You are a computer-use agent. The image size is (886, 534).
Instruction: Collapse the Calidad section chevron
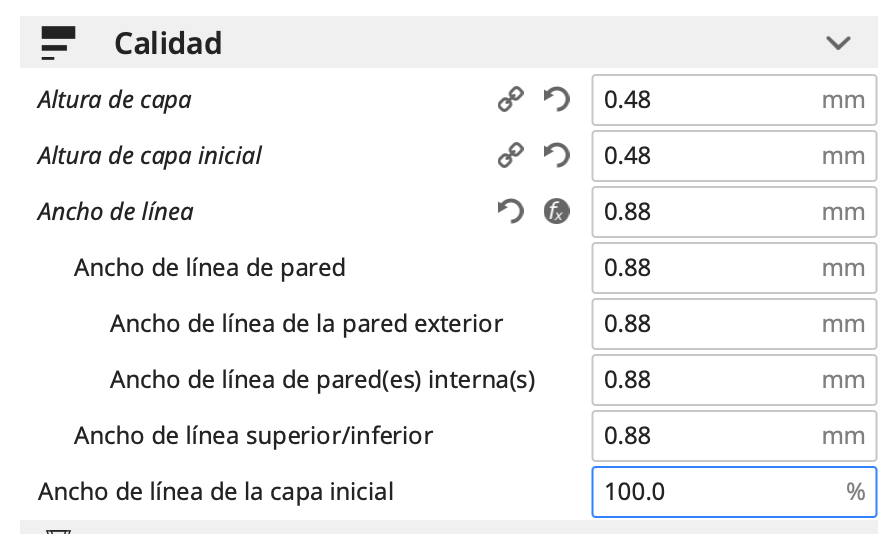[x=837, y=43]
